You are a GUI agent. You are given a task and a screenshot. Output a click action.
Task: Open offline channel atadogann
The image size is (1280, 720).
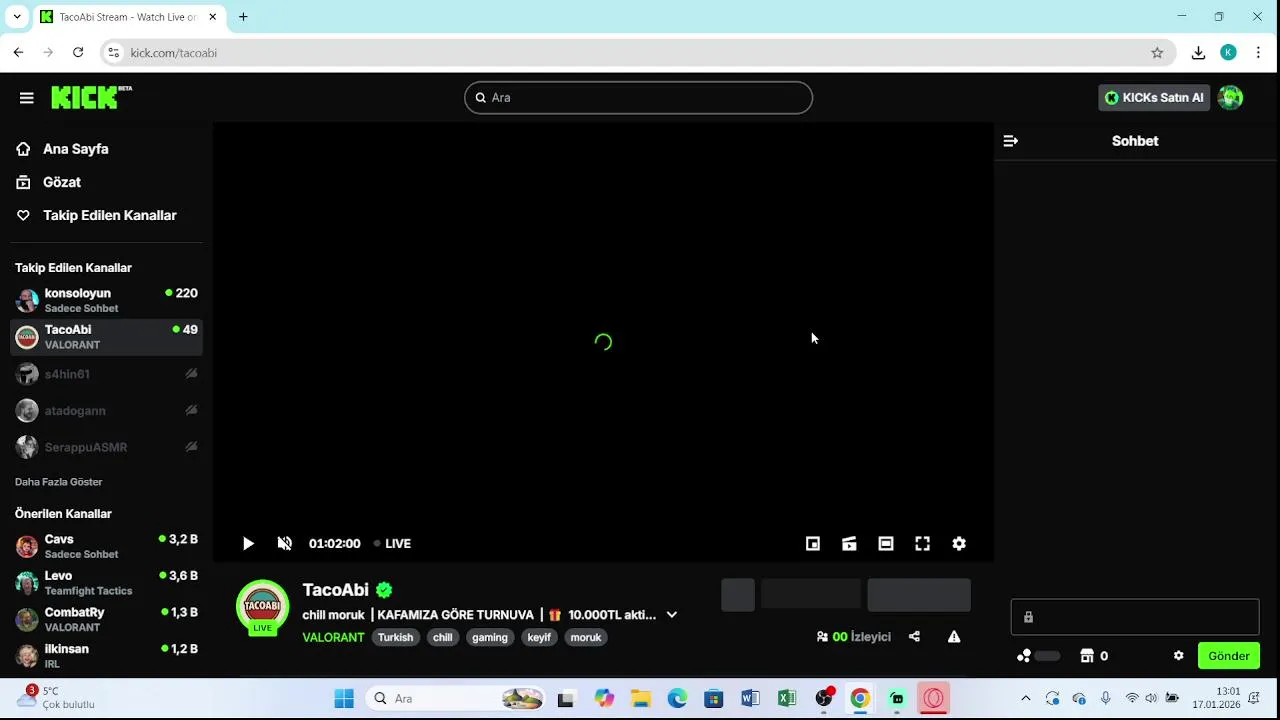[x=106, y=411]
